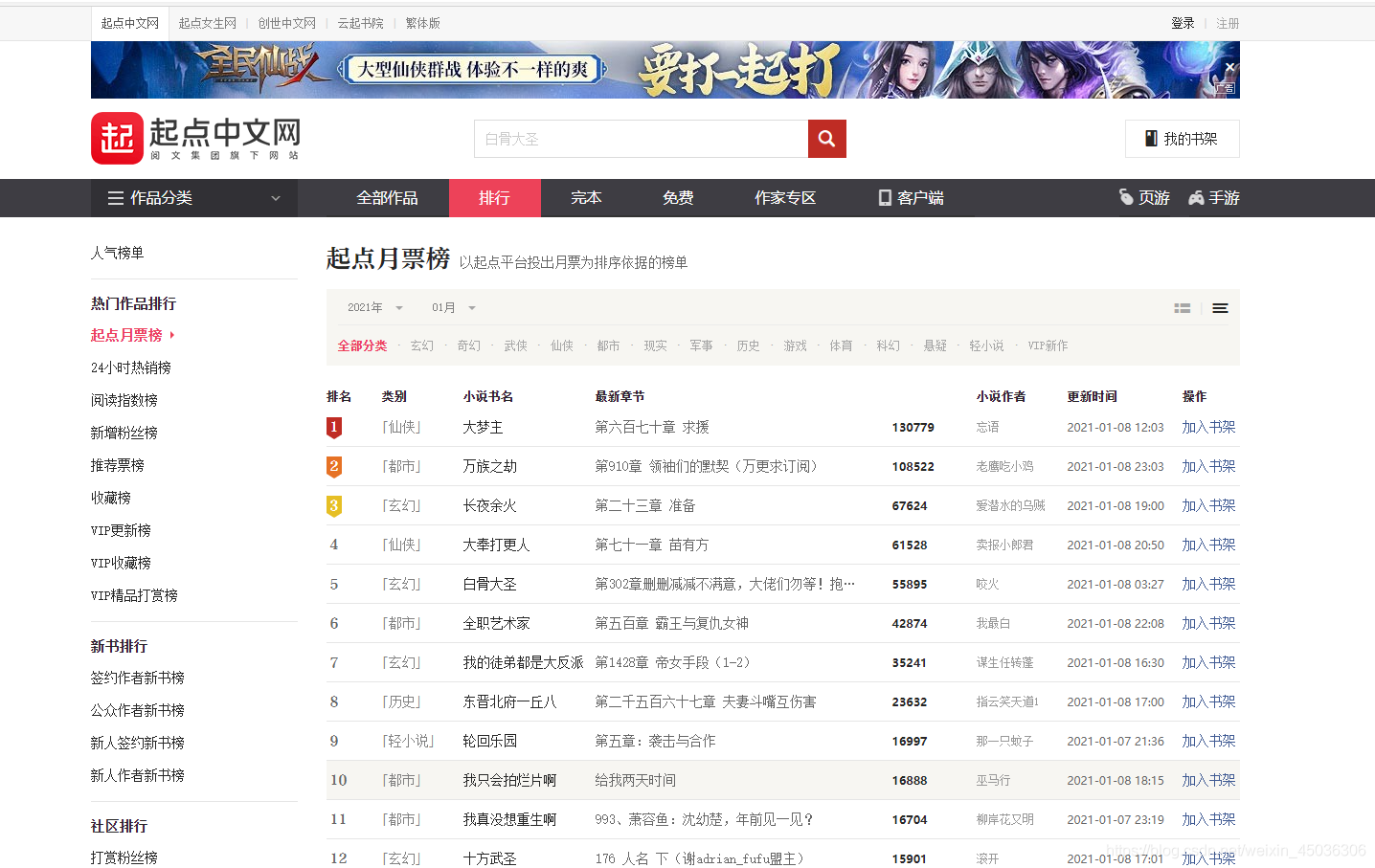
Task: Expand the 作品分类 category menu
Action: 194,198
